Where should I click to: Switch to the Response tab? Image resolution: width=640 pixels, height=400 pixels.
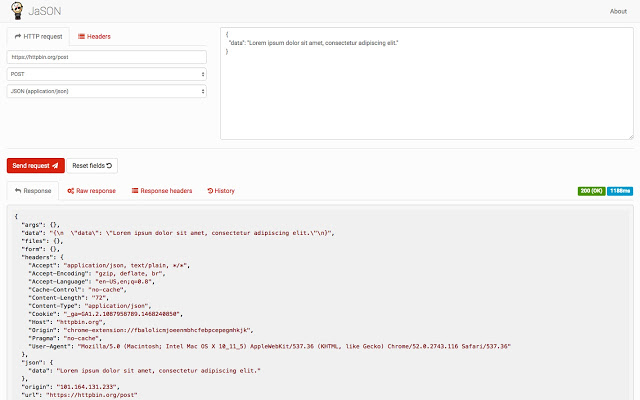33,191
